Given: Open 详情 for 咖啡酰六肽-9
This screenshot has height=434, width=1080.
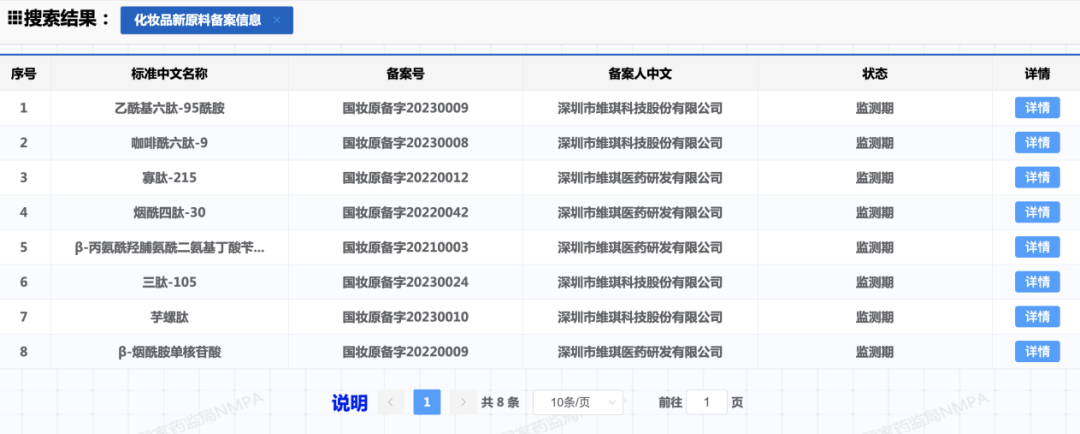Looking at the screenshot, I should 1037,143.
